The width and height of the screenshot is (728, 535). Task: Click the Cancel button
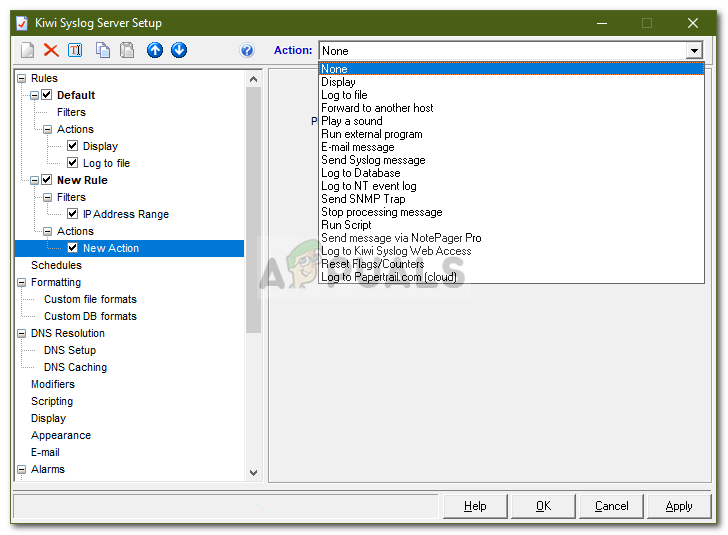pyautogui.click(x=611, y=506)
